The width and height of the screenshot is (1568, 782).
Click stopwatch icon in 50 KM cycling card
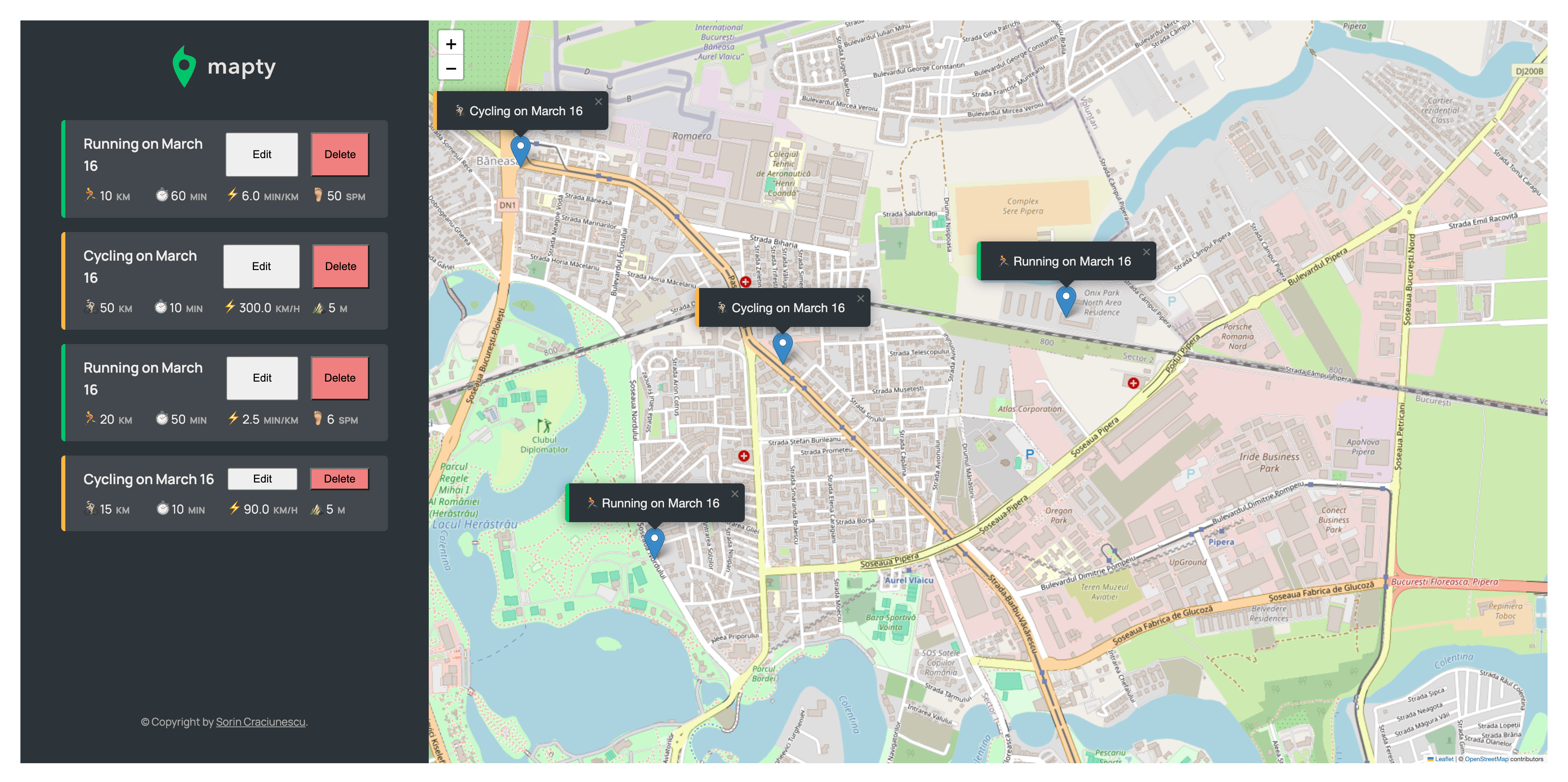[x=160, y=307]
